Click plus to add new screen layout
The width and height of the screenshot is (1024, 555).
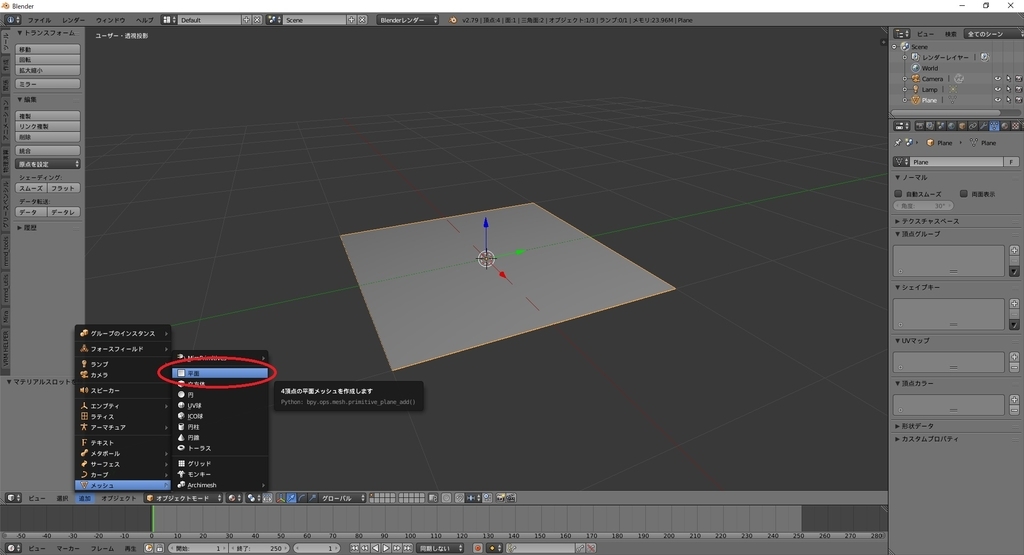[x=246, y=20]
